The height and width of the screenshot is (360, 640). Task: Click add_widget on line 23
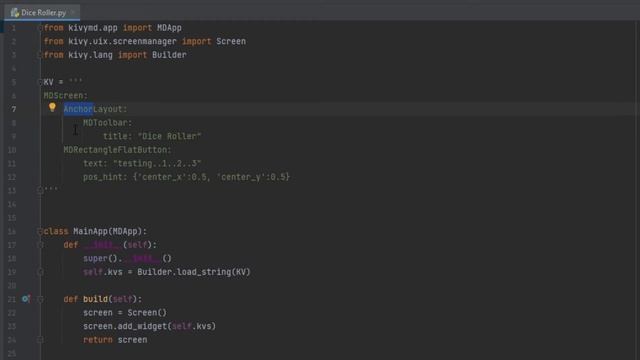[x=142, y=326]
